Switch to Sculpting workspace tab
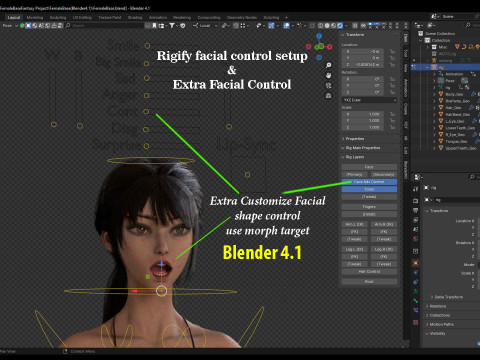 (x=58, y=17)
